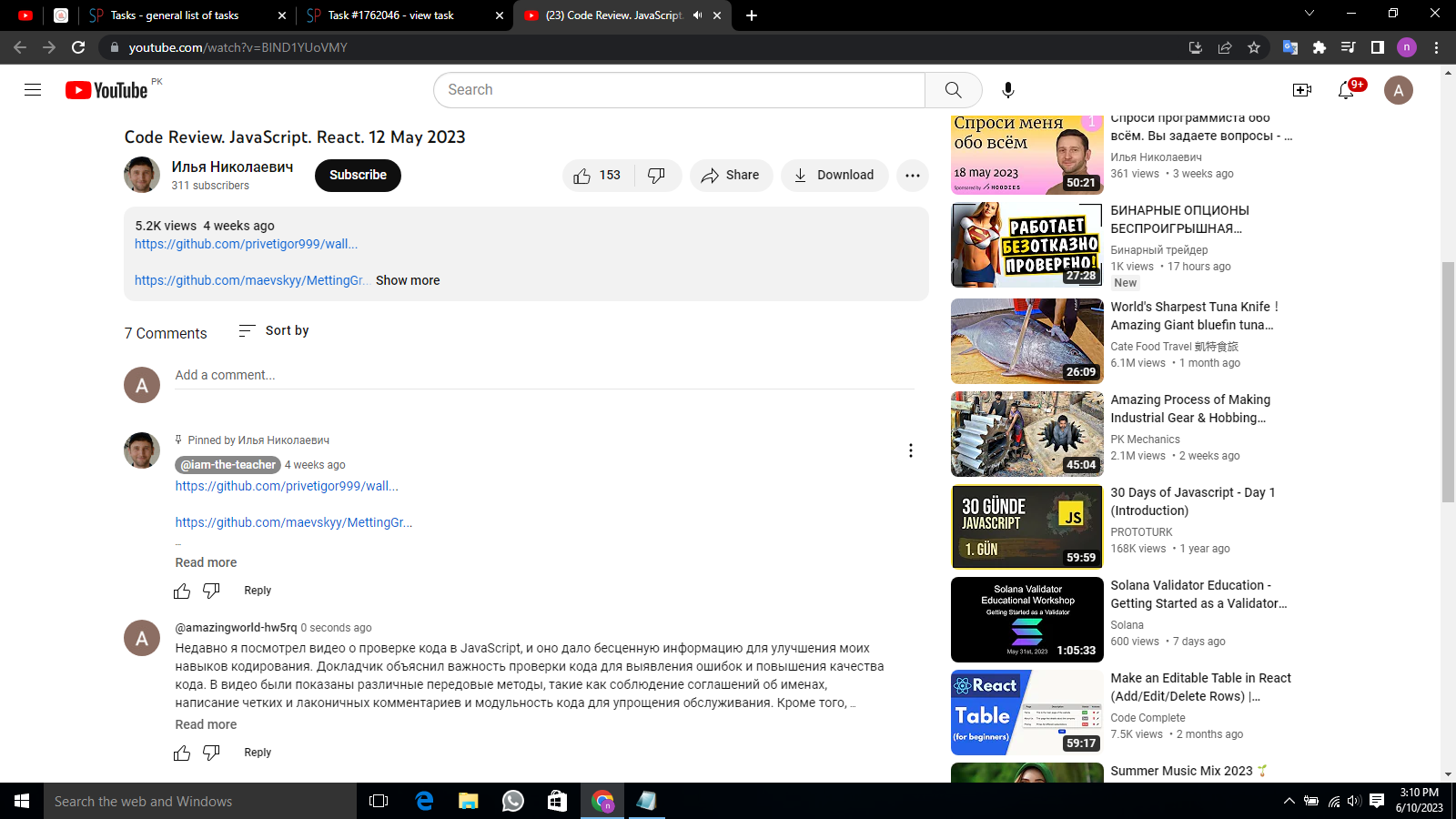Screen dimensions: 1456x819
Task: Reply to the pinned comment
Action: tap(258, 591)
